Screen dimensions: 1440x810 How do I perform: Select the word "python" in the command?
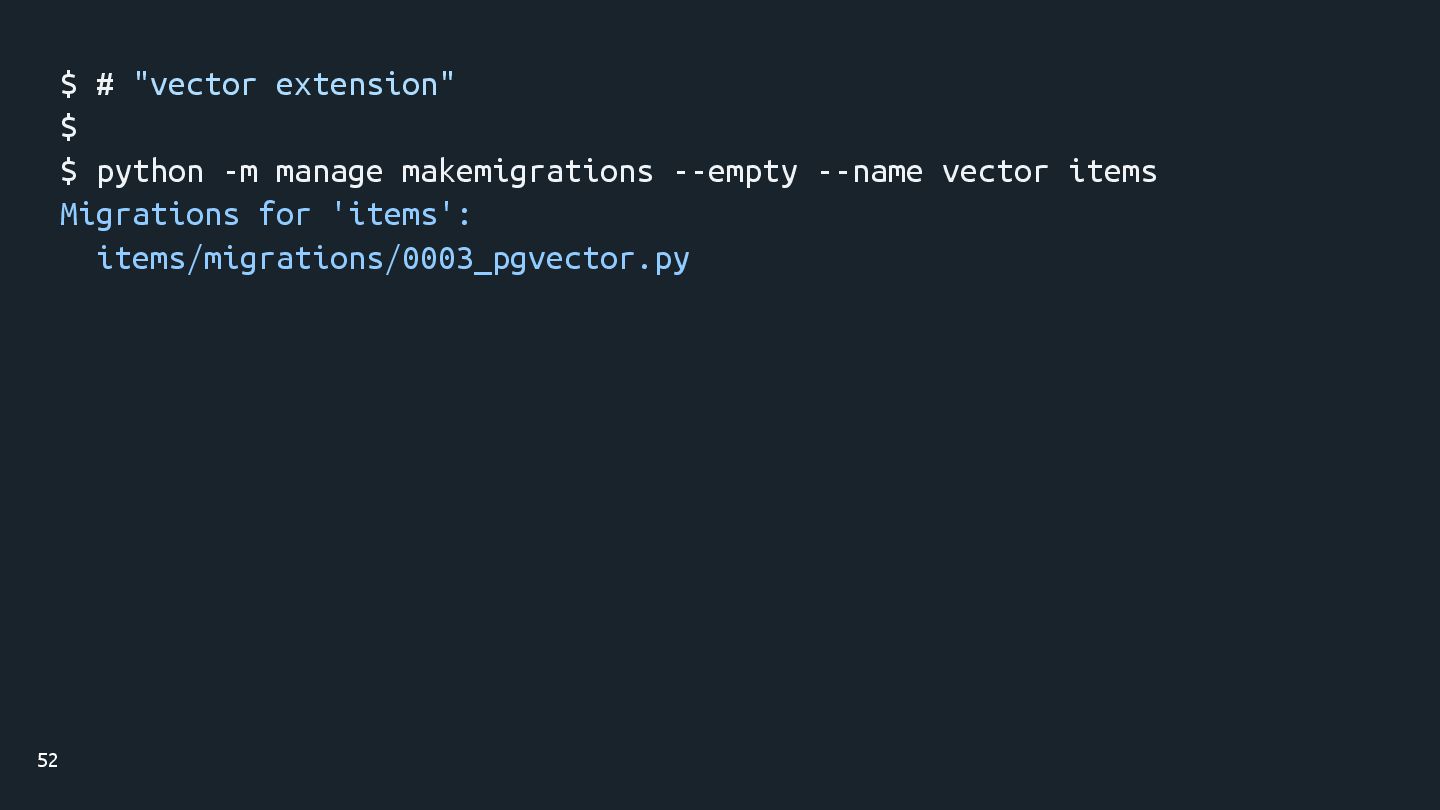pos(150,172)
